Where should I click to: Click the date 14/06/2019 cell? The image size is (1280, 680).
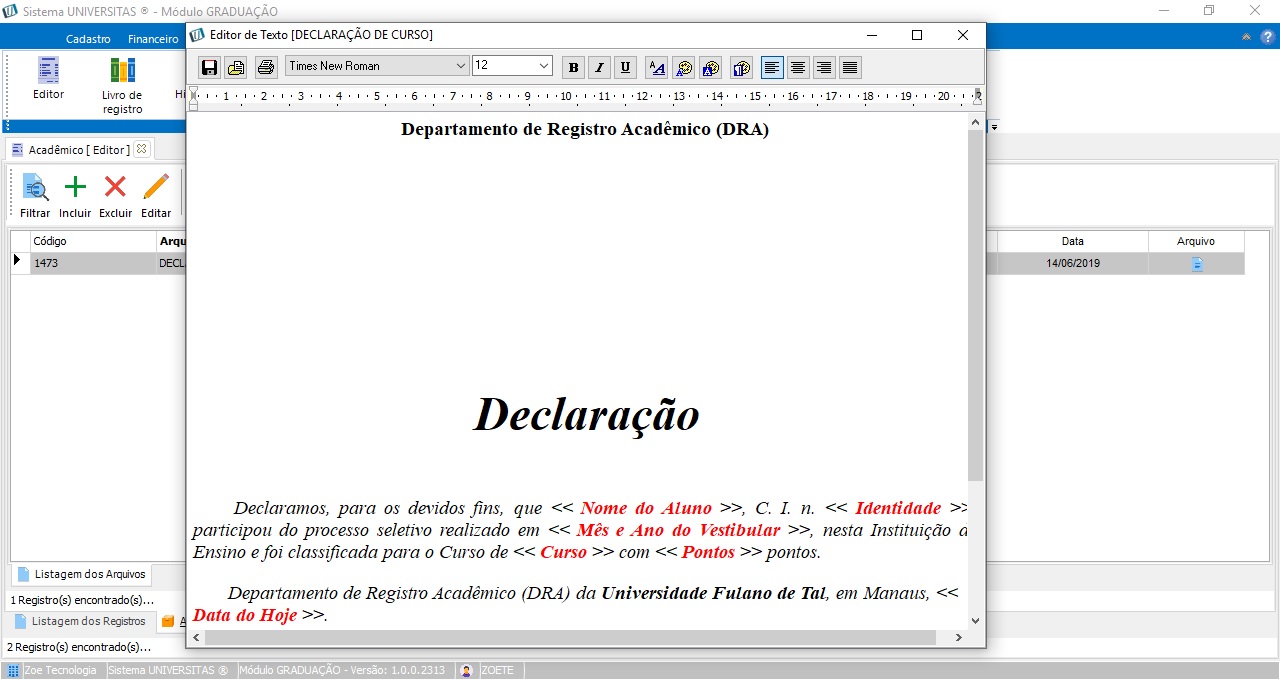[1072, 263]
